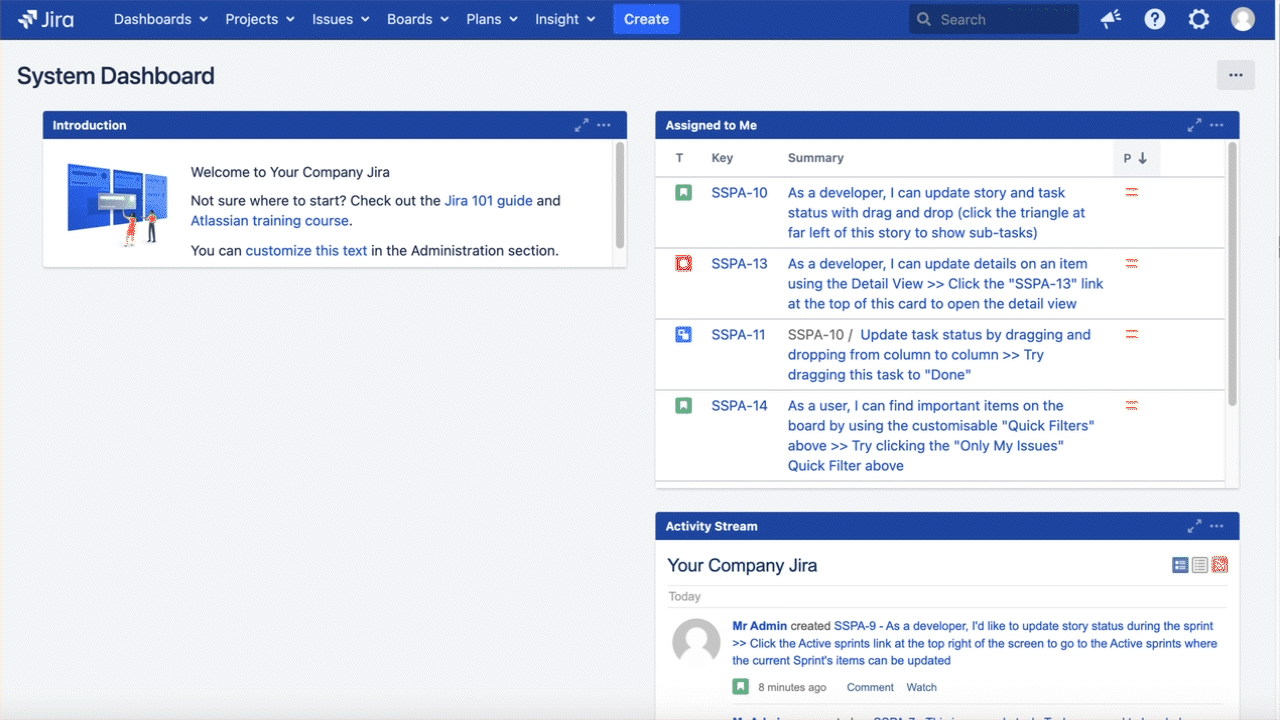Image resolution: width=1280 pixels, height=720 pixels.
Task: Open the Issues dropdown menu
Action: [x=341, y=19]
